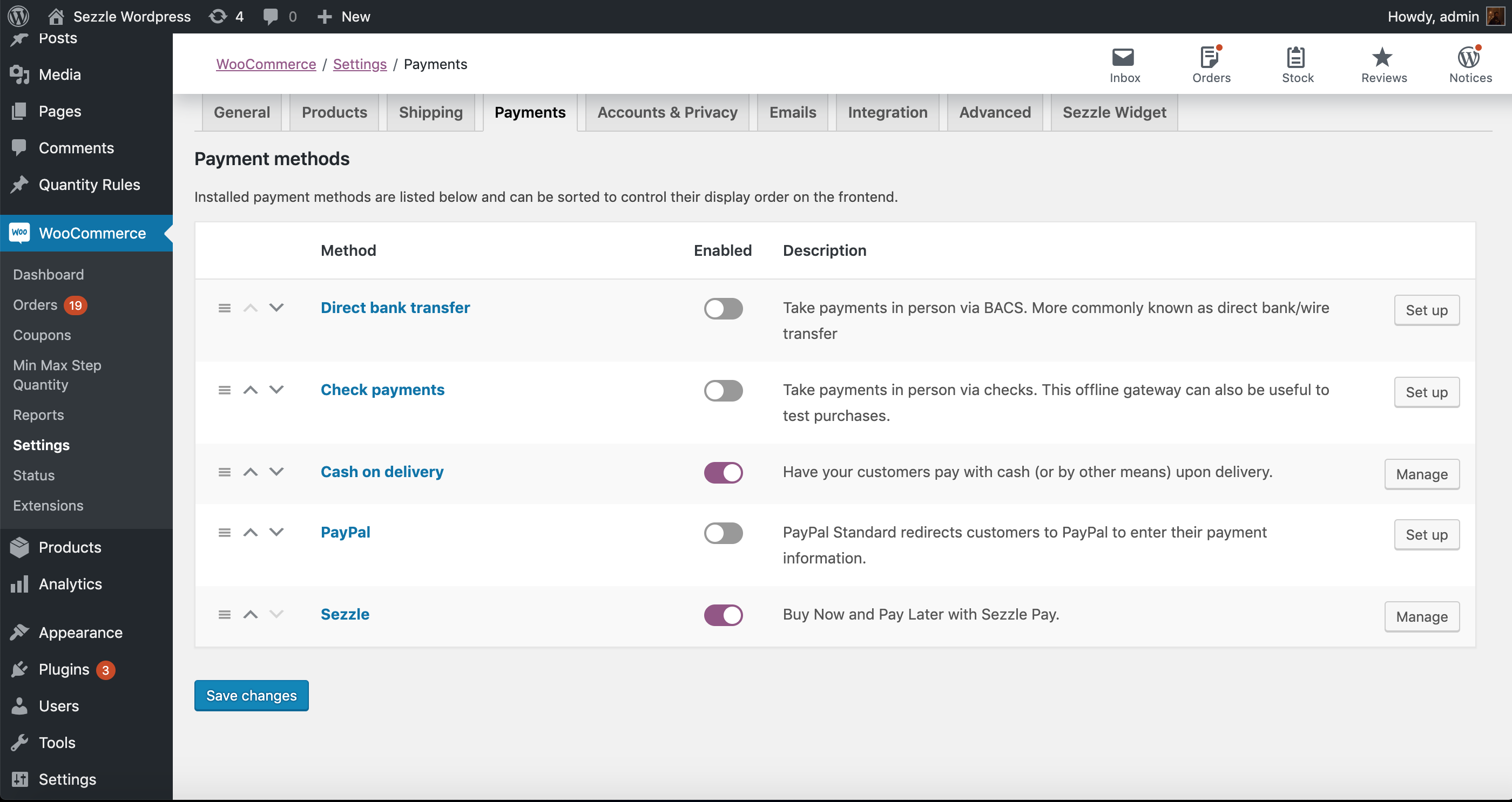Switch to the Sezzle Widget tab
This screenshot has height=802, width=1512.
coord(1114,113)
